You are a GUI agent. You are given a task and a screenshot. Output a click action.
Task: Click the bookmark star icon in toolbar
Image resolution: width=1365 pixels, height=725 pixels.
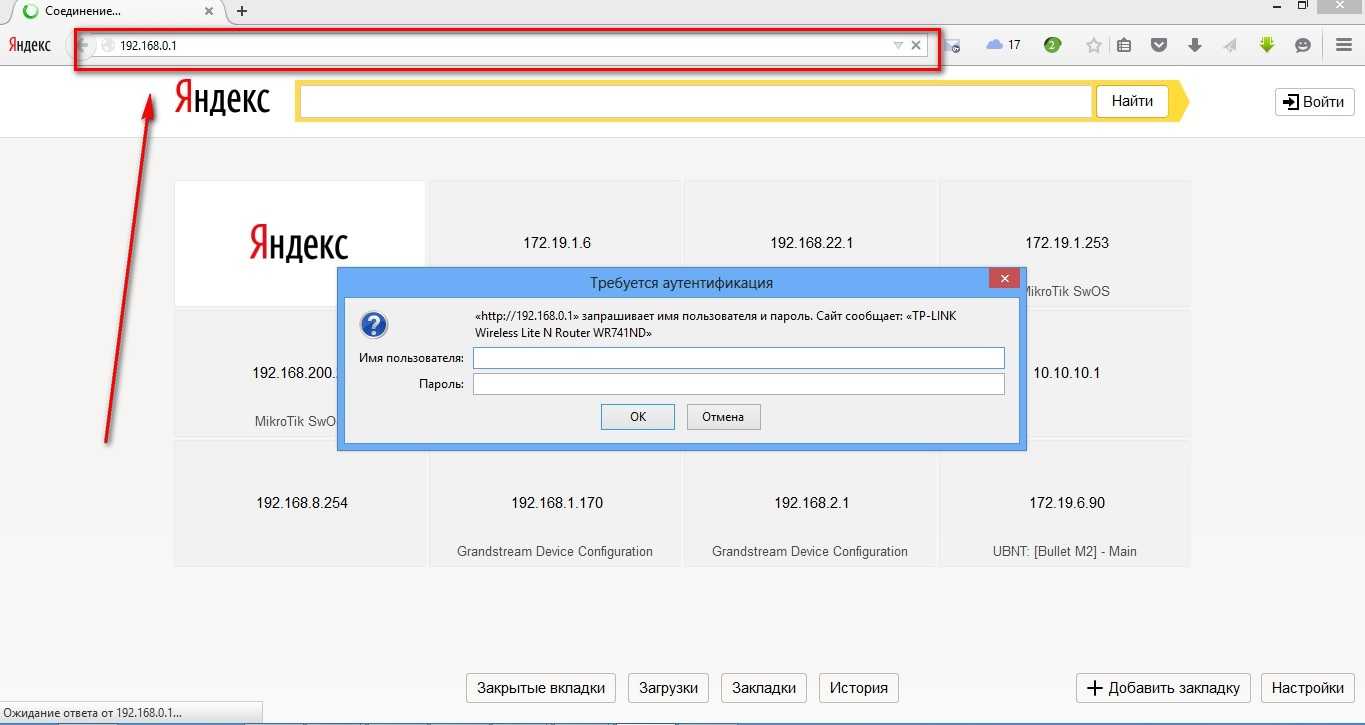(x=1094, y=45)
